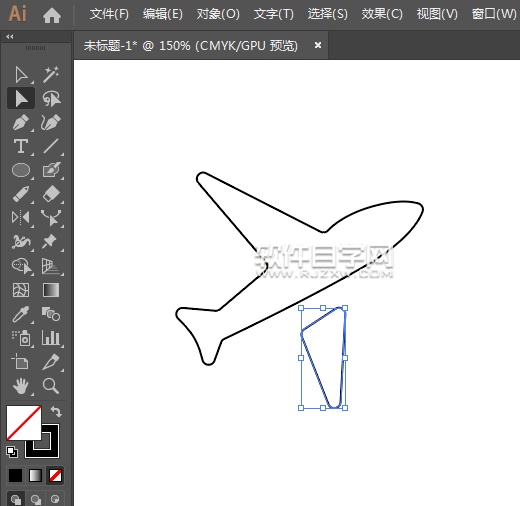Select the Ellipse tool
The width and height of the screenshot is (520, 506).
(x=21, y=170)
